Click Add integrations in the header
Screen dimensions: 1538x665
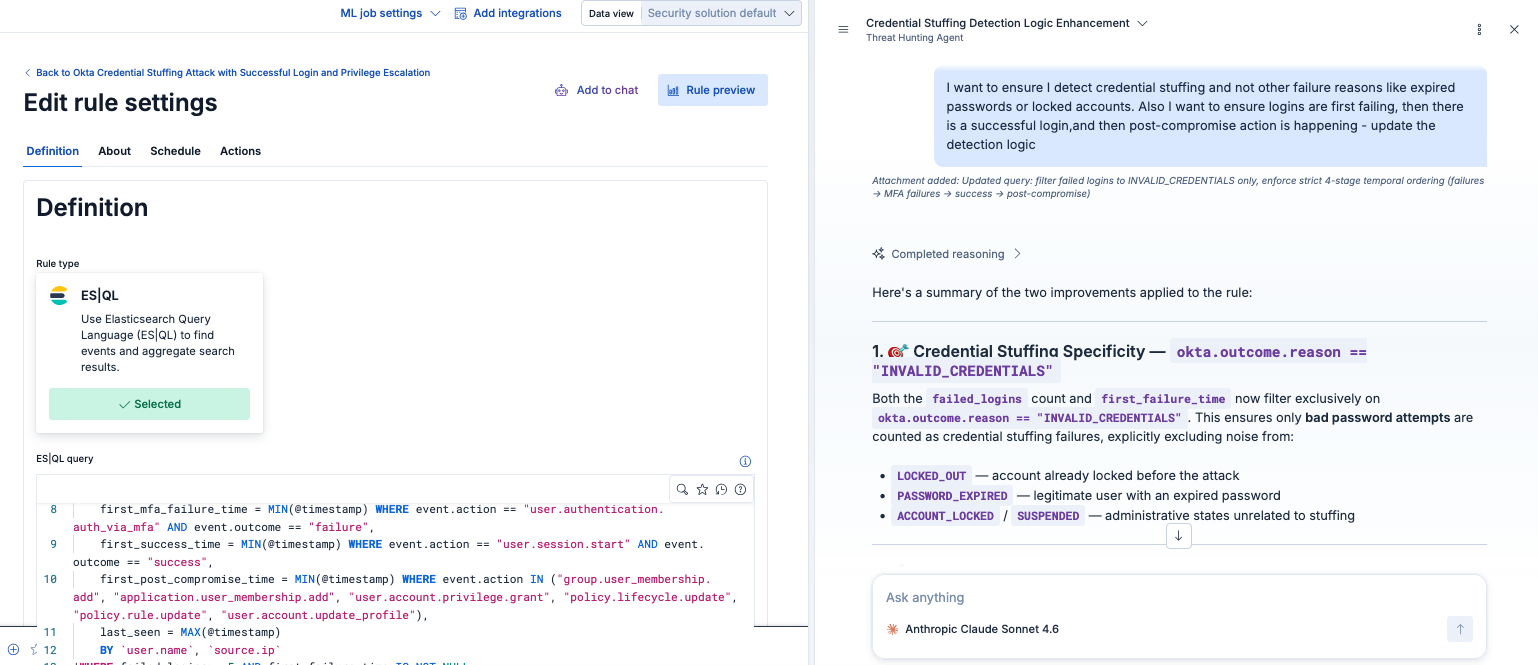point(508,13)
